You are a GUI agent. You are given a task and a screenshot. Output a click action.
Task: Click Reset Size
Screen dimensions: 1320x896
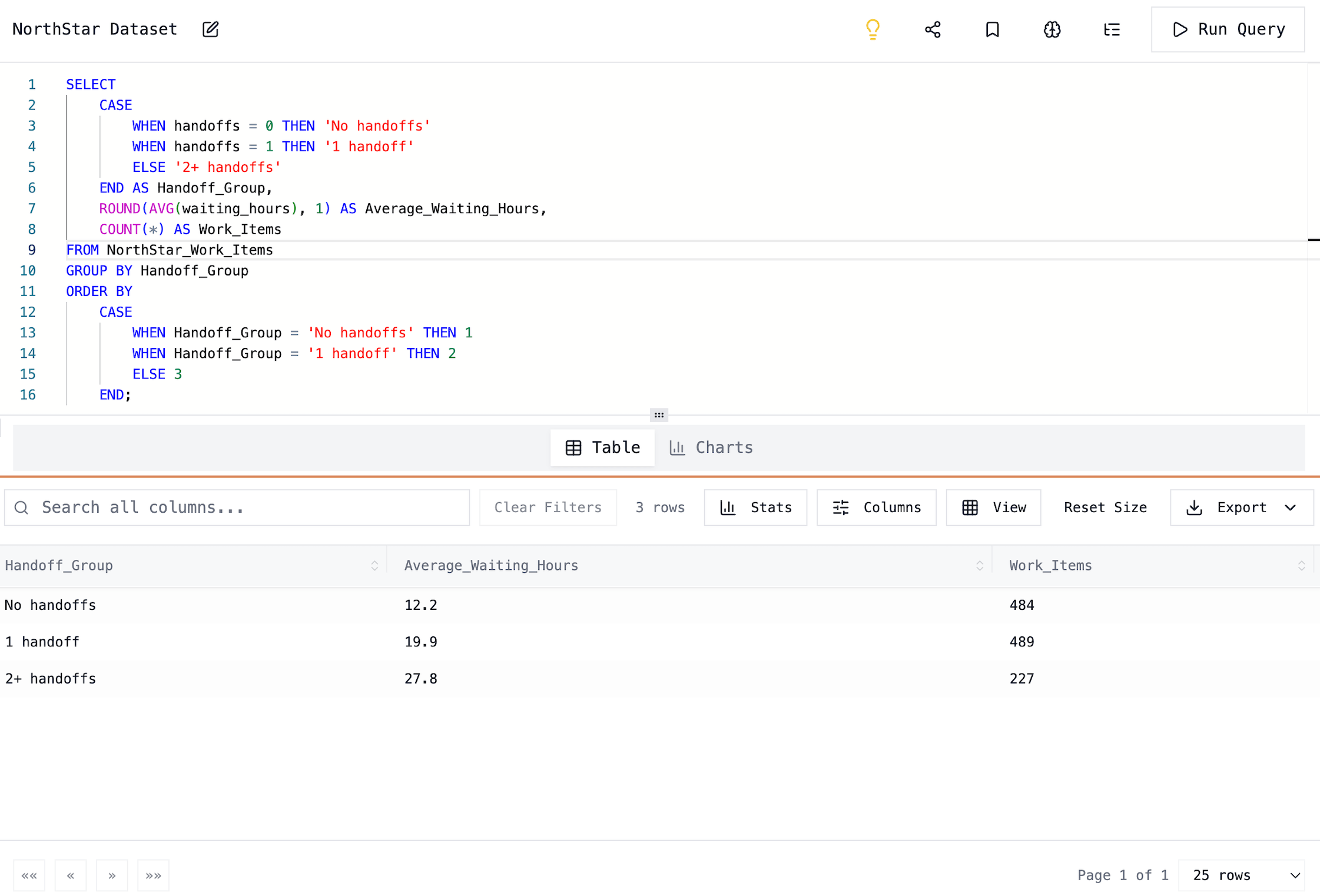coord(1105,507)
